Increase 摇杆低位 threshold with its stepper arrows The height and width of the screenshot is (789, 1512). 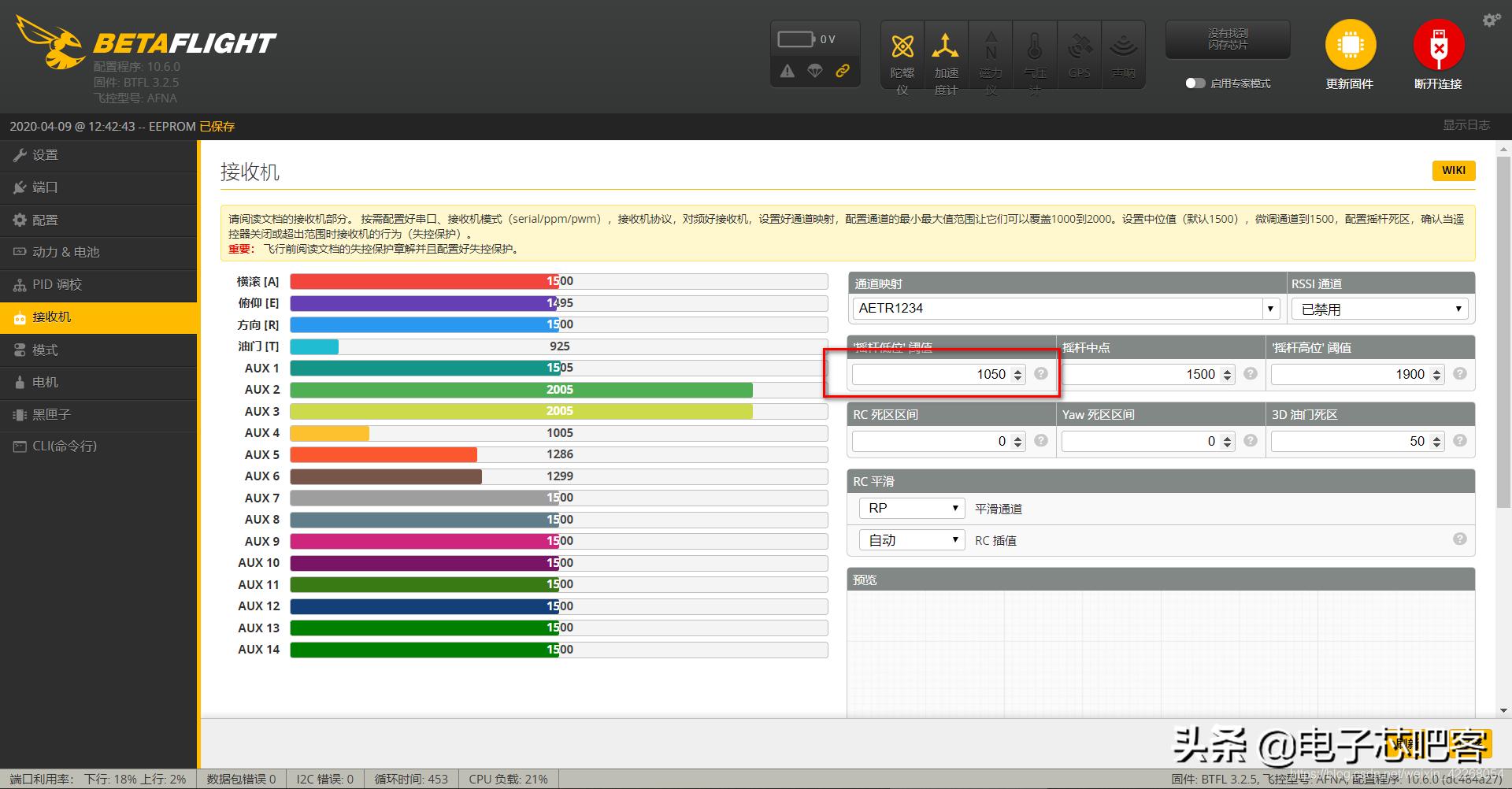tap(1017, 370)
